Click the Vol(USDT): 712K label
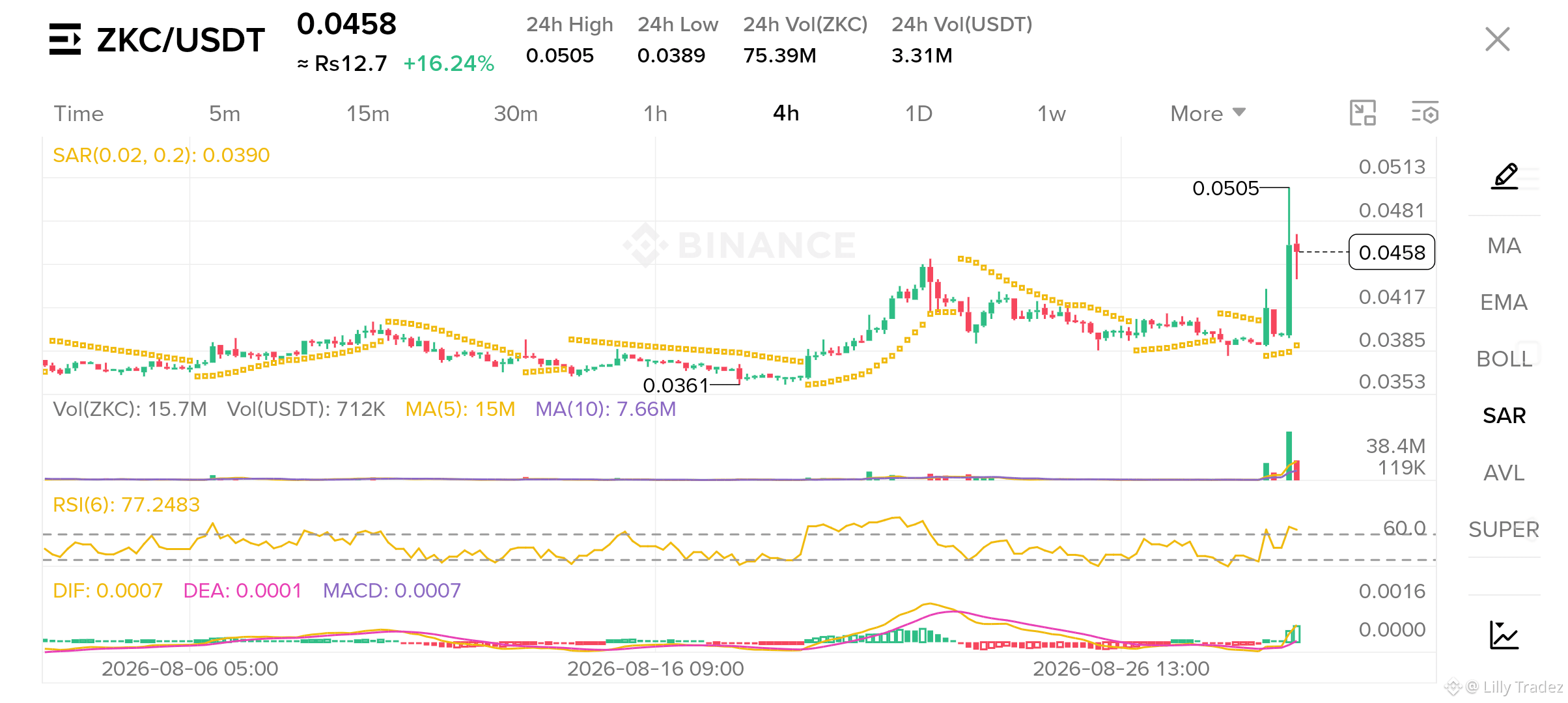 (306, 409)
